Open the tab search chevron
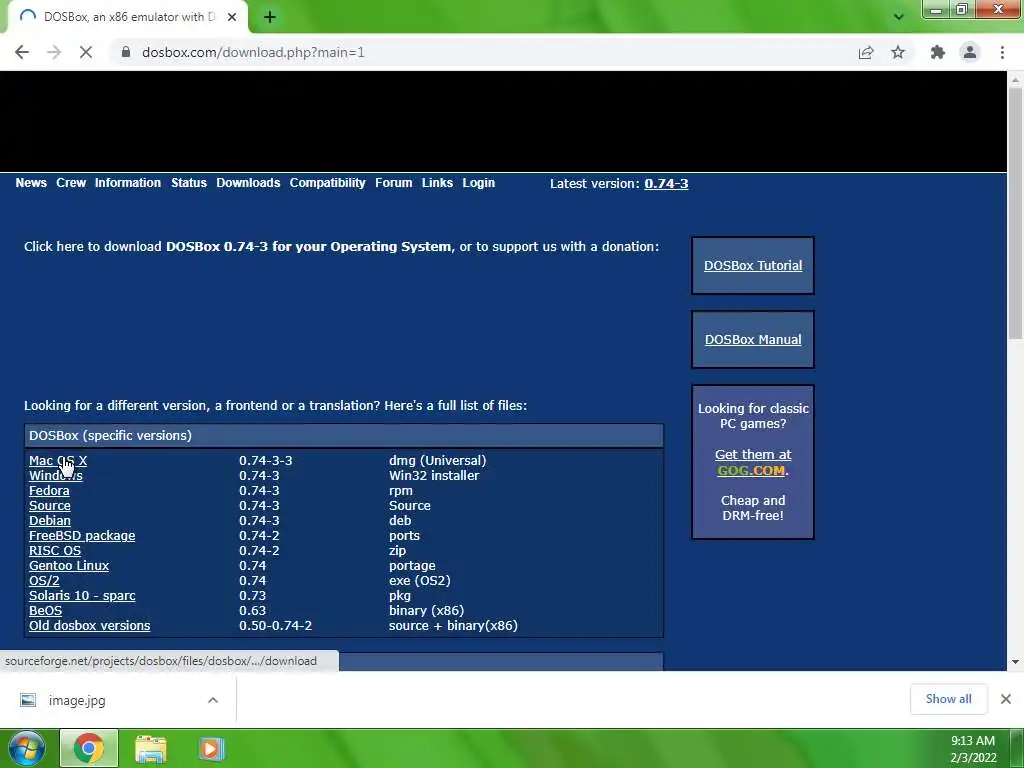The image size is (1024, 768). 899,17
